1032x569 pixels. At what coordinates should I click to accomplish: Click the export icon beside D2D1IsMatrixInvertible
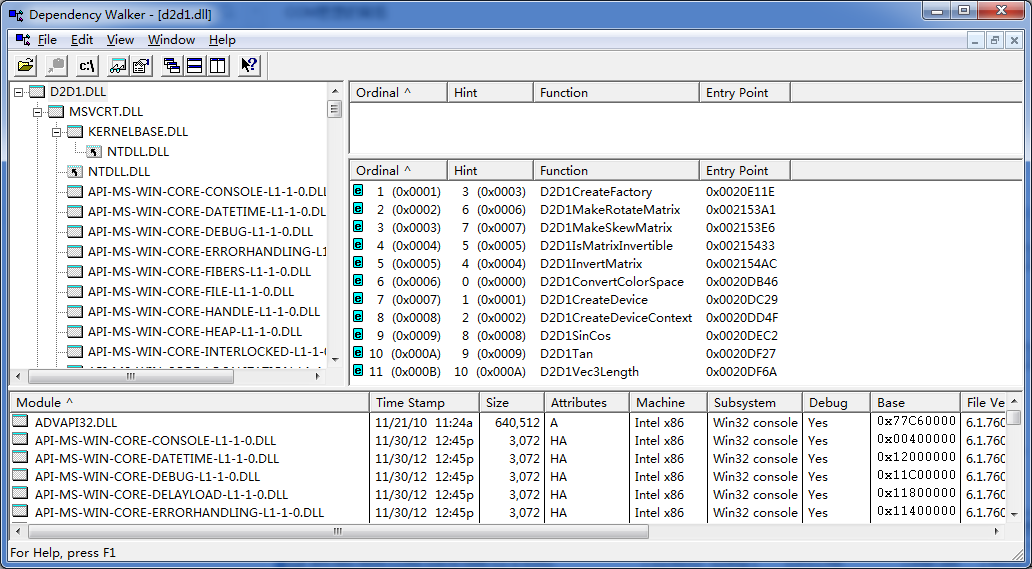click(x=358, y=245)
